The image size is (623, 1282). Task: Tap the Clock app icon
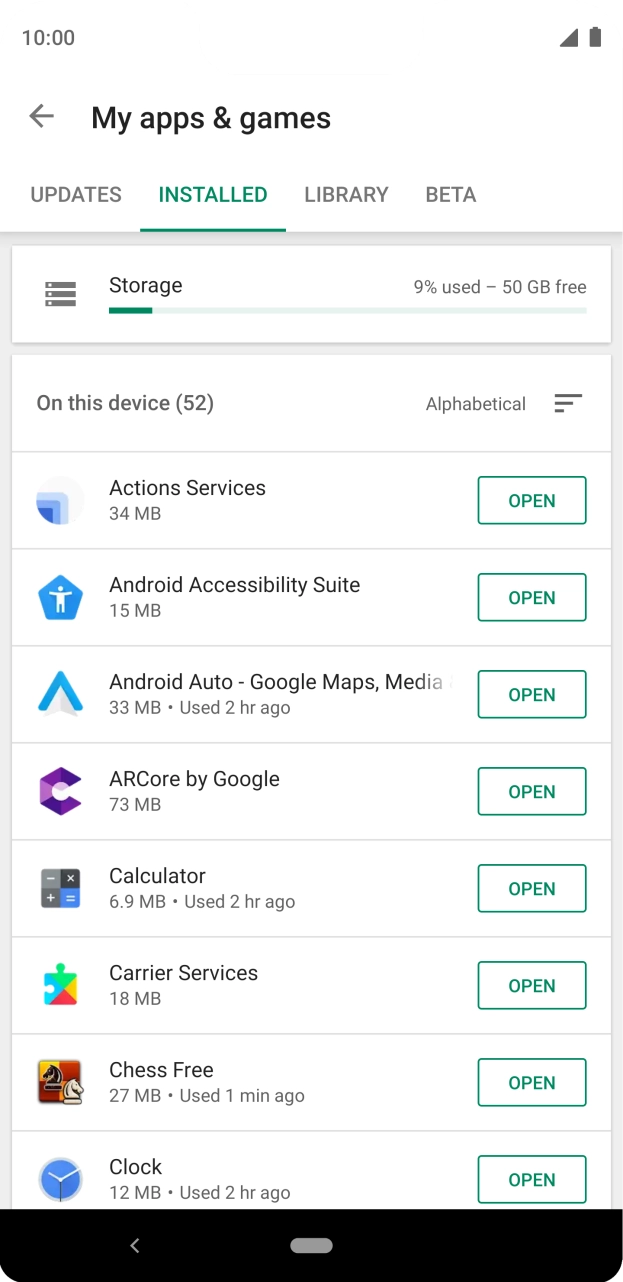(x=60, y=1179)
